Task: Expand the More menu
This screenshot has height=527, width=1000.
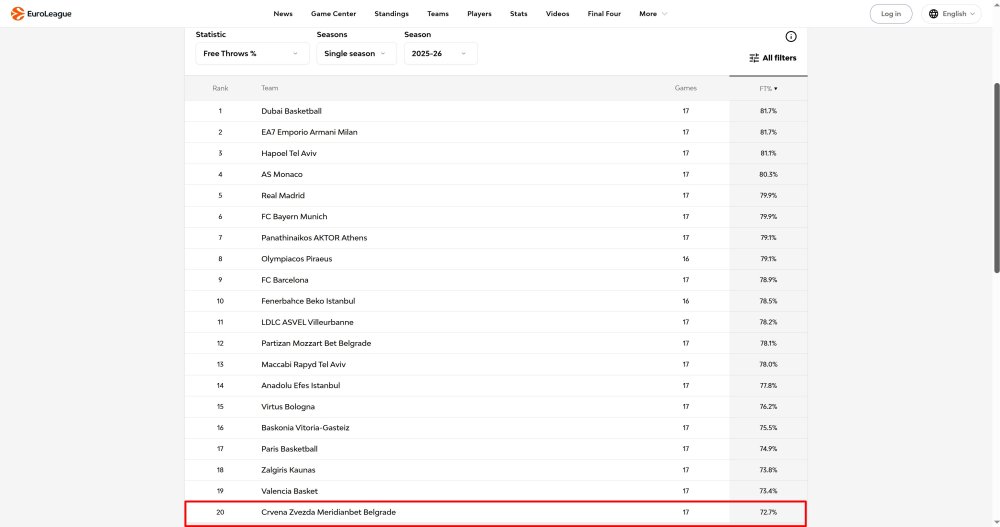Action: [653, 13]
